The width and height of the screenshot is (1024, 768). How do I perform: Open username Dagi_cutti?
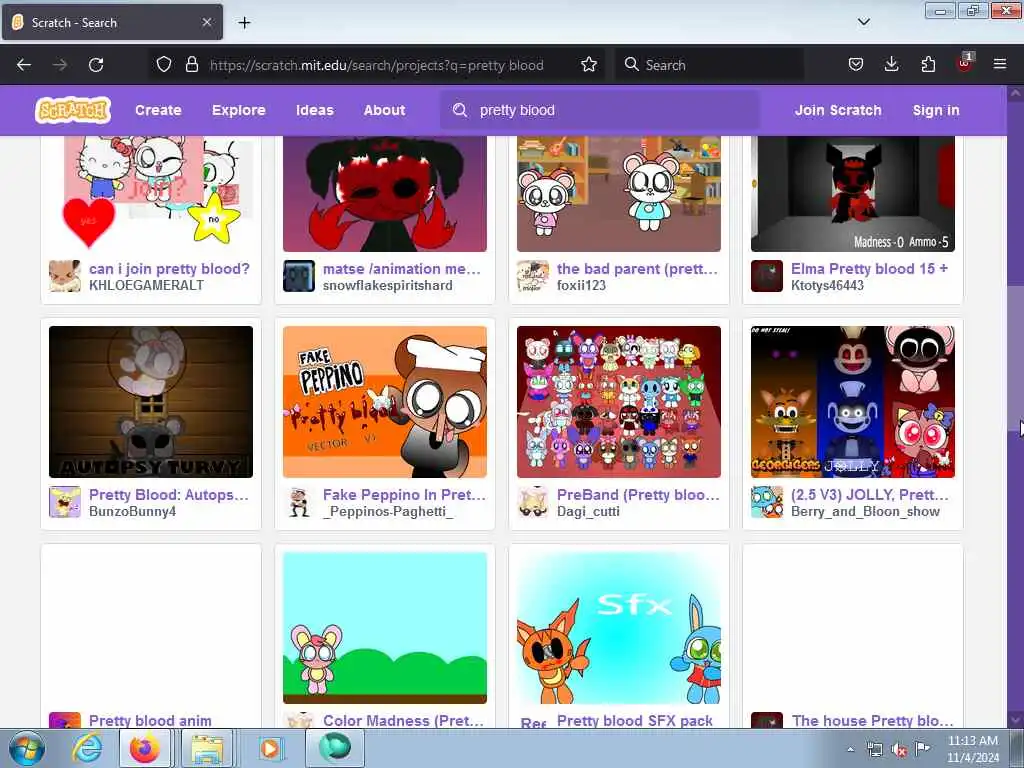(x=588, y=511)
